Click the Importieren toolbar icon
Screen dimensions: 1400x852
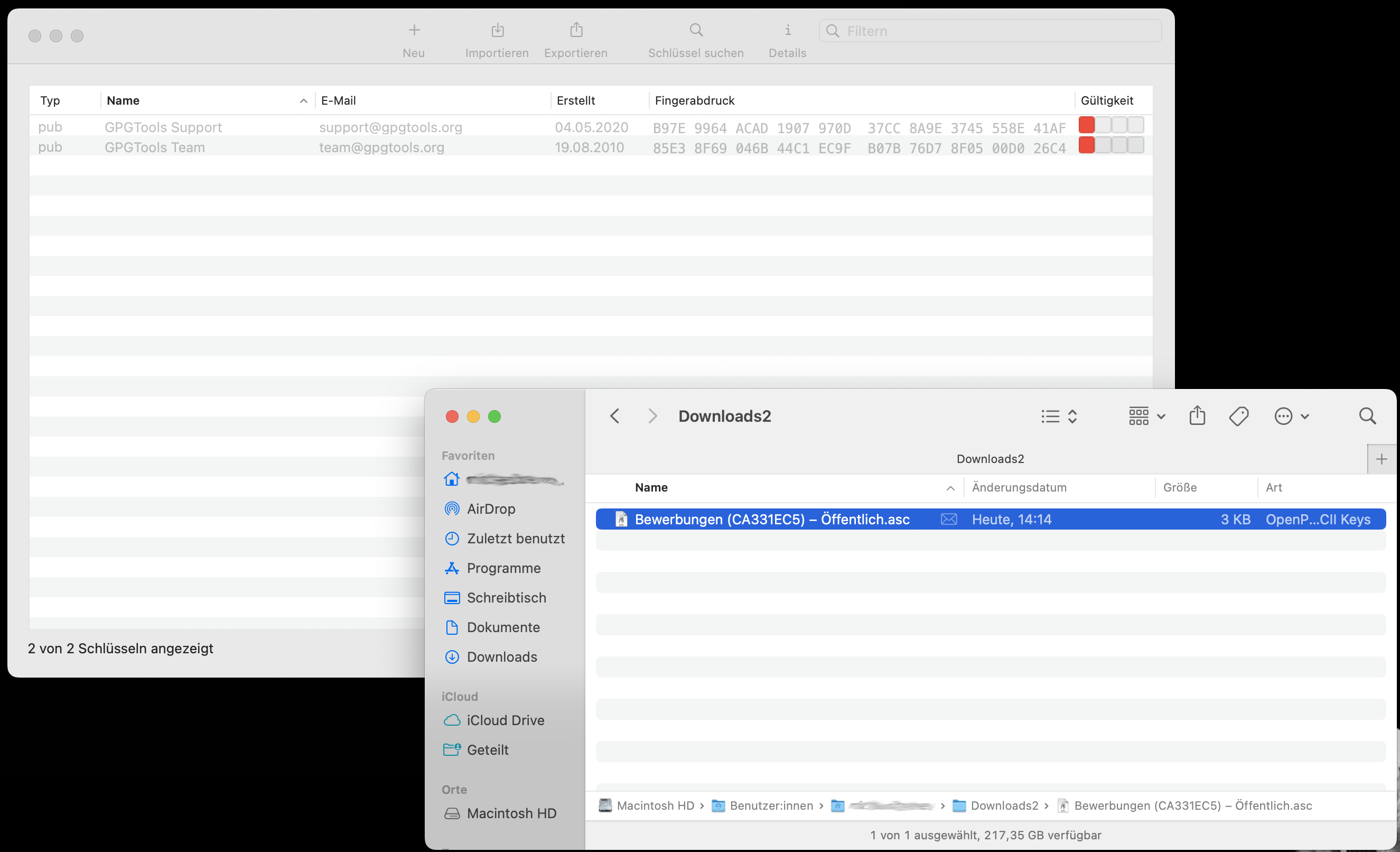click(x=497, y=30)
